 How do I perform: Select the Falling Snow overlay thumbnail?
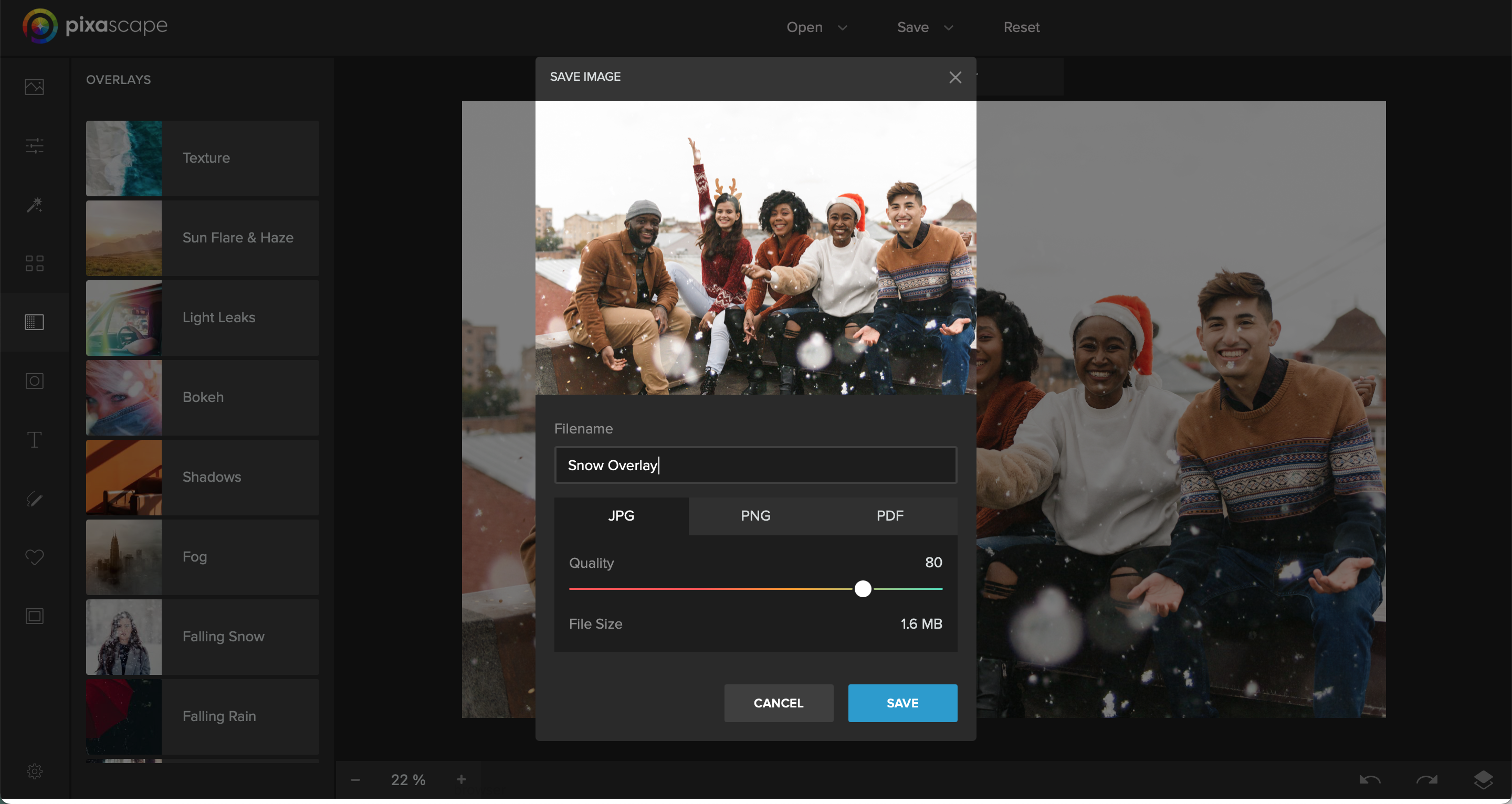point(124,637)
